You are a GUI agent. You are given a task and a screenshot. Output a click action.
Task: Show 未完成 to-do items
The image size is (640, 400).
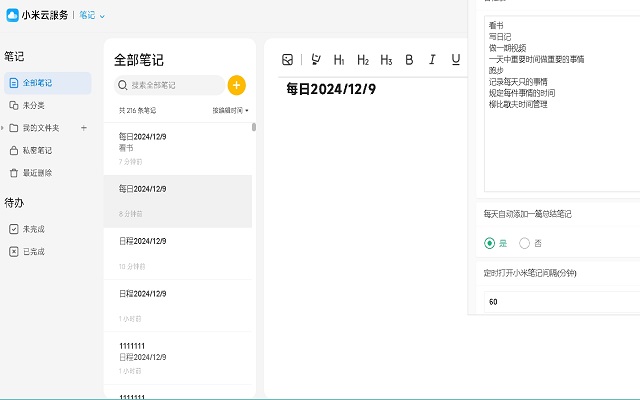(27, 229)
